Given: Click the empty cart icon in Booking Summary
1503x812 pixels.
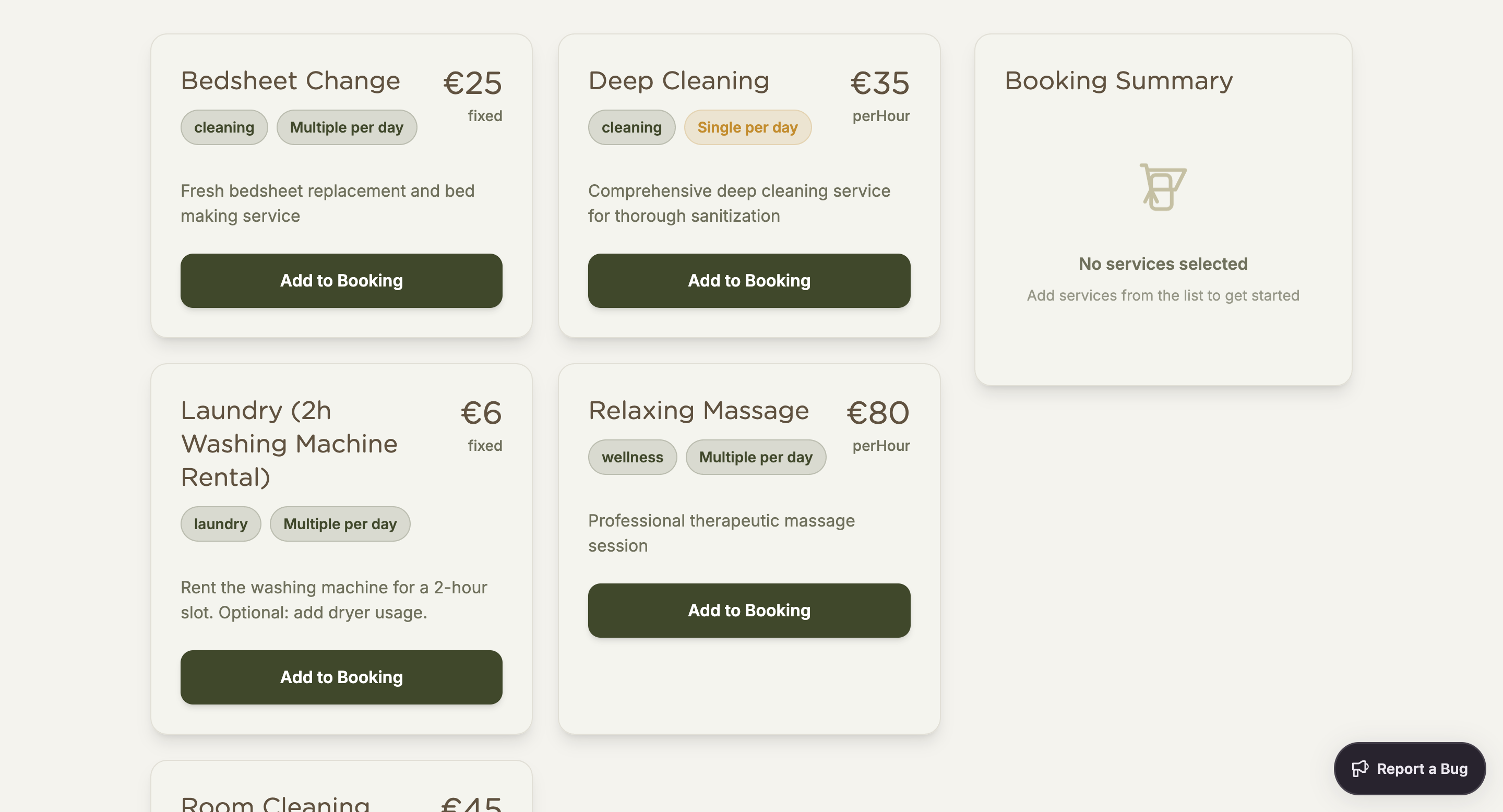Looking at the screenshot, I should [x=1162, y=187].
